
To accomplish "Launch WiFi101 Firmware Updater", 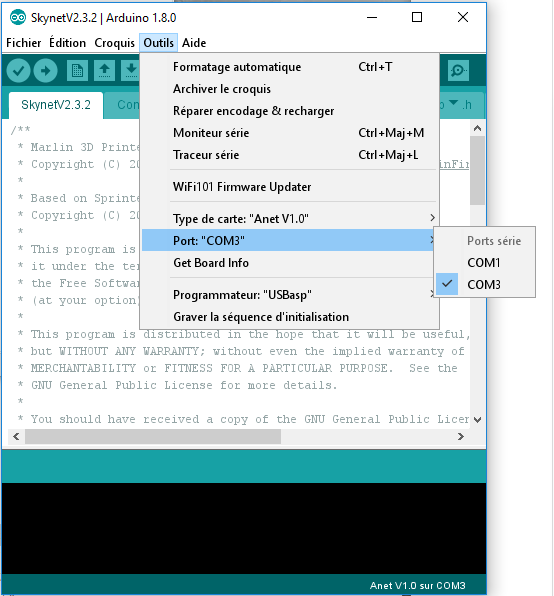I will click(290, 187).
